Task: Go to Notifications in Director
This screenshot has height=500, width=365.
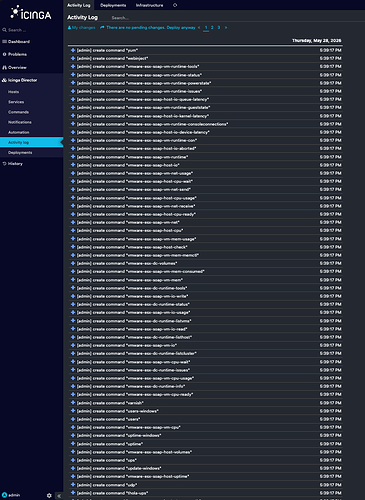Action: pos(20,122)
